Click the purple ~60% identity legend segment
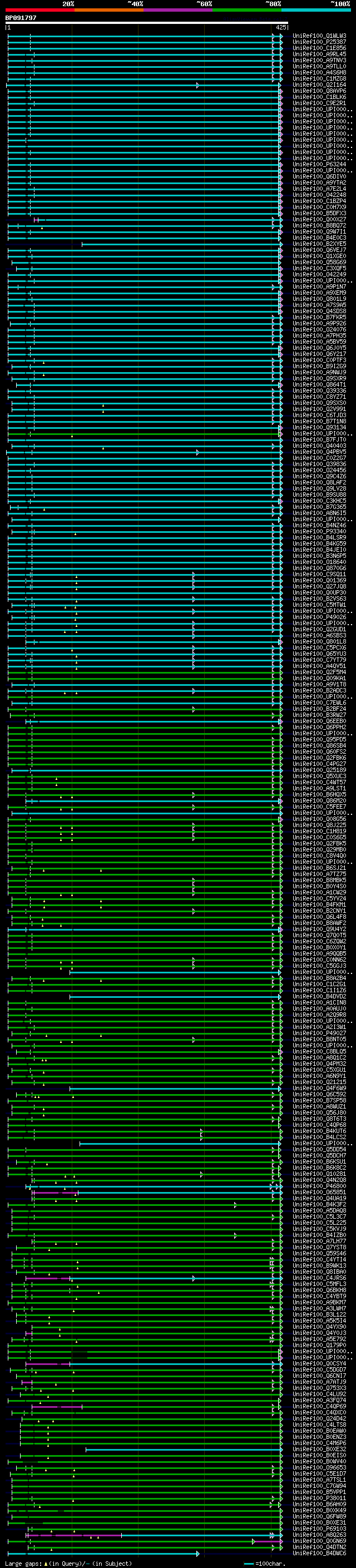The width and height of the screenshot is (356, 1568). (x=177, y=10)
